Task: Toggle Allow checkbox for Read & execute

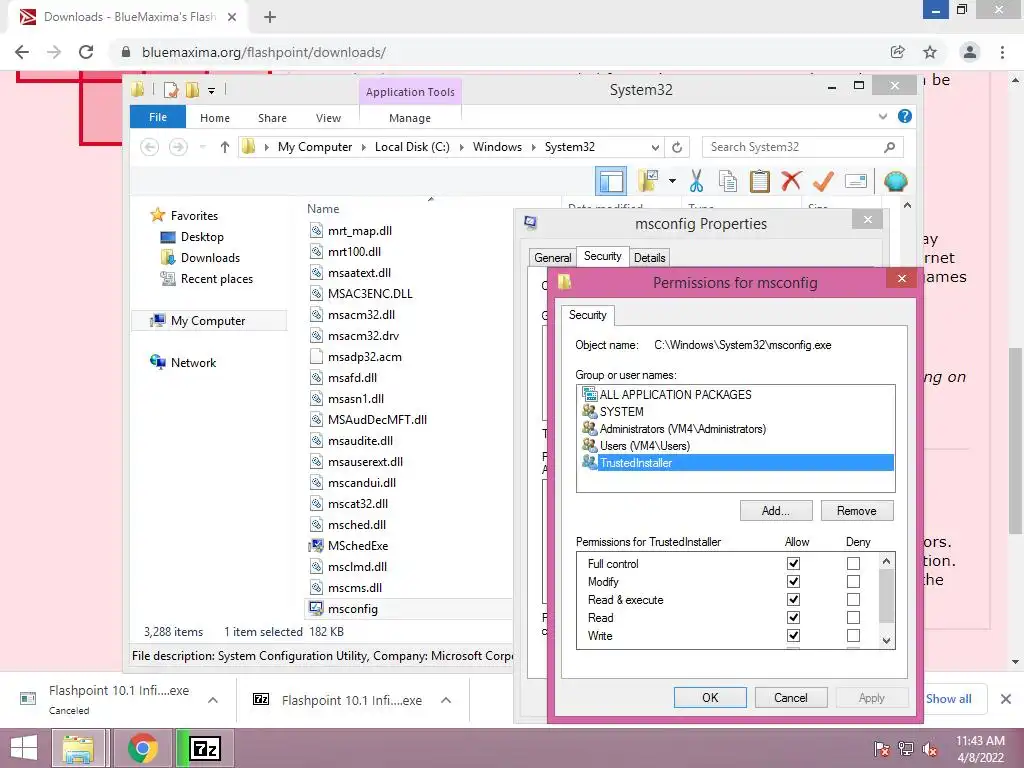Action: pyautogui.click(x=793, y=600)
